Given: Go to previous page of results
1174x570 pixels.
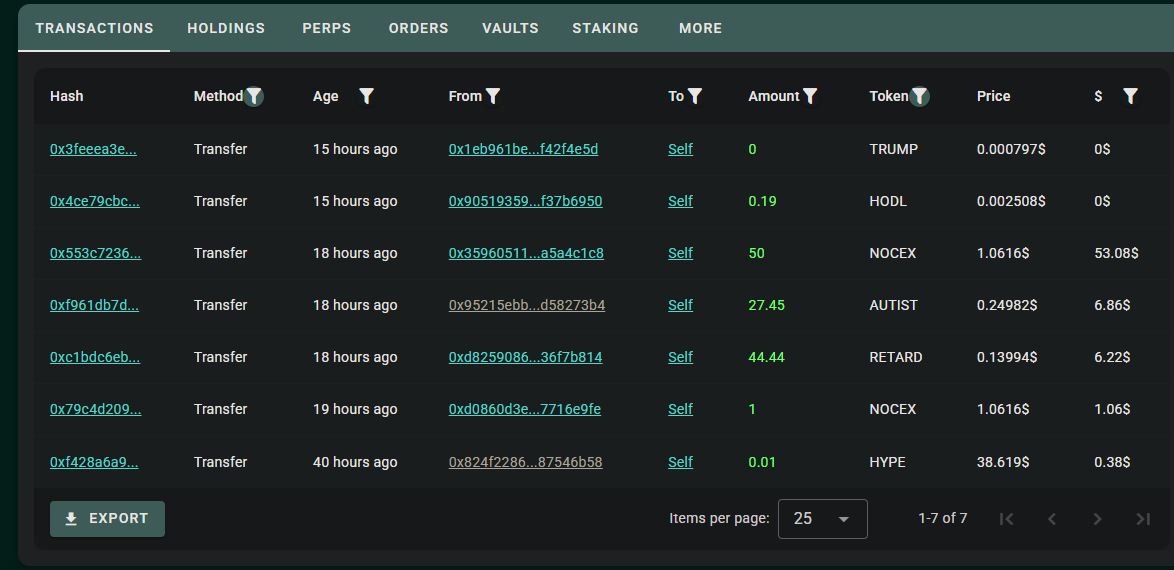Looking at the screenshot, I should pyautogui.click(x=1052, y=519).
